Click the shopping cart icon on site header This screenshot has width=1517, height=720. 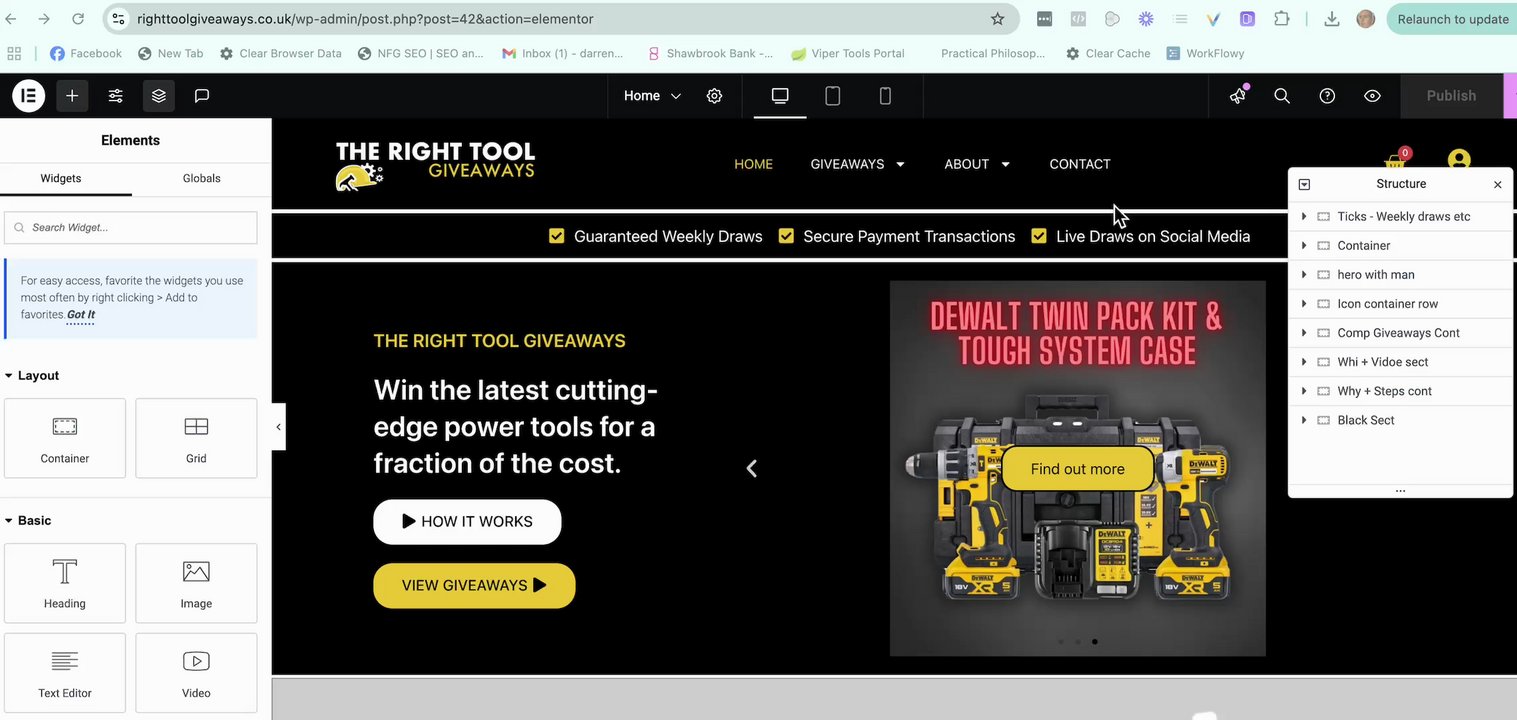point(1395,163)
